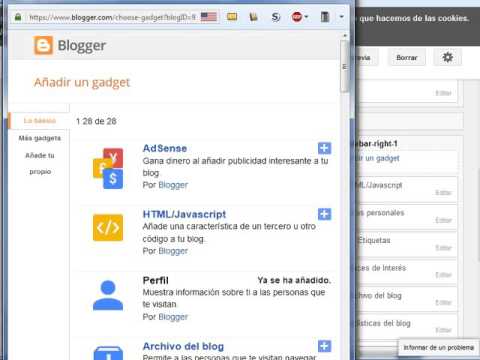This screenshot has height=360, width=480.
Task: Click the green padlock security icon
Action: [x=18, y=17]
